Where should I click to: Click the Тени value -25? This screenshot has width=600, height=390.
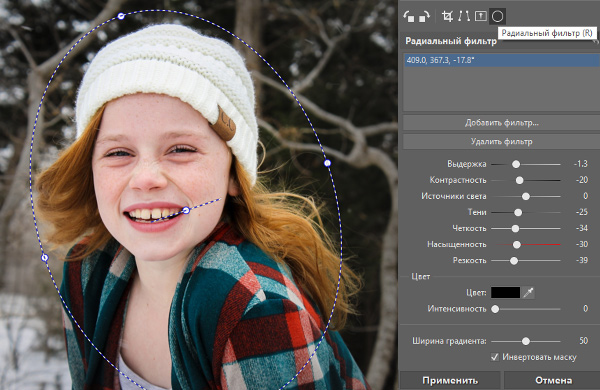581,212
